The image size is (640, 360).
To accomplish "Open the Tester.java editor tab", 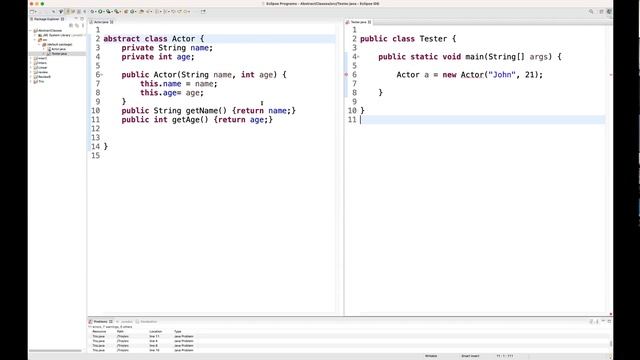I will coord(358,22).
